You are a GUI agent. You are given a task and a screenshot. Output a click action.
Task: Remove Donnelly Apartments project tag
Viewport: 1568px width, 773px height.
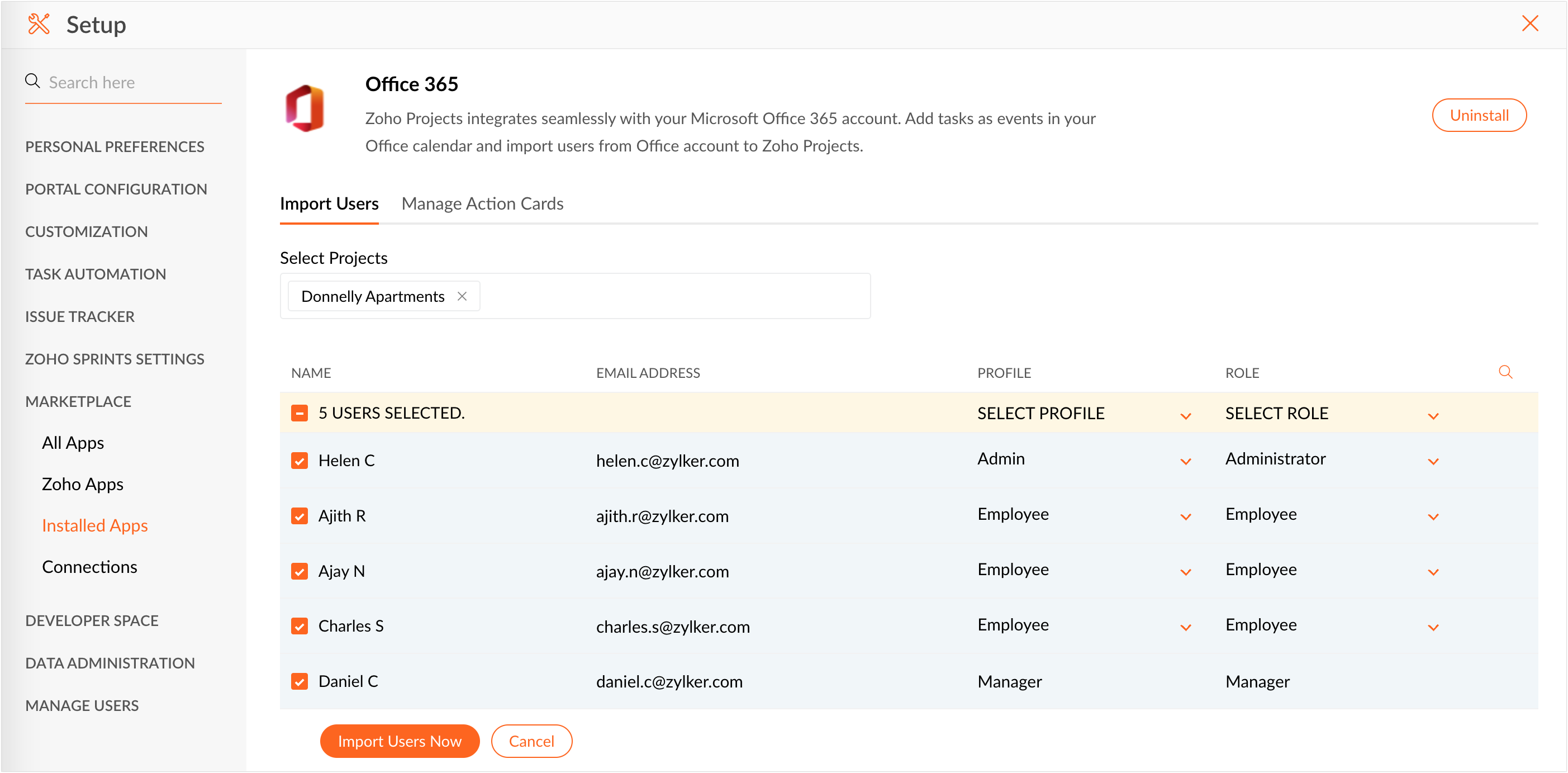coord(462,296)
